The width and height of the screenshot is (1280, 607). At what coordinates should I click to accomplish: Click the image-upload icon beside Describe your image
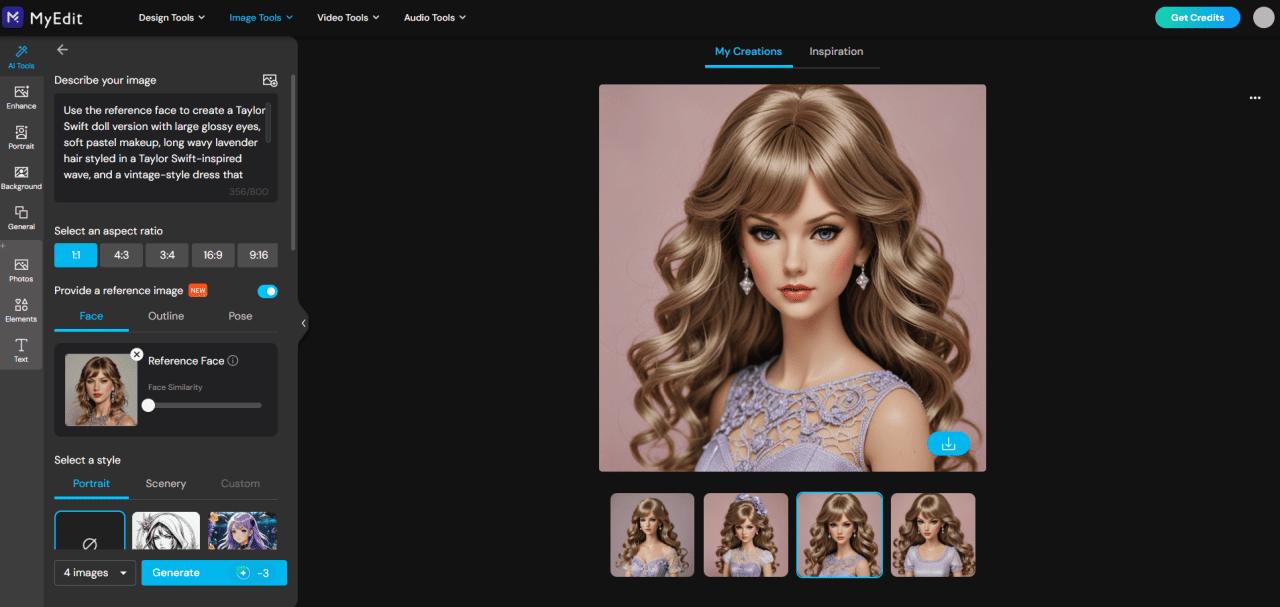coord(269,79)
